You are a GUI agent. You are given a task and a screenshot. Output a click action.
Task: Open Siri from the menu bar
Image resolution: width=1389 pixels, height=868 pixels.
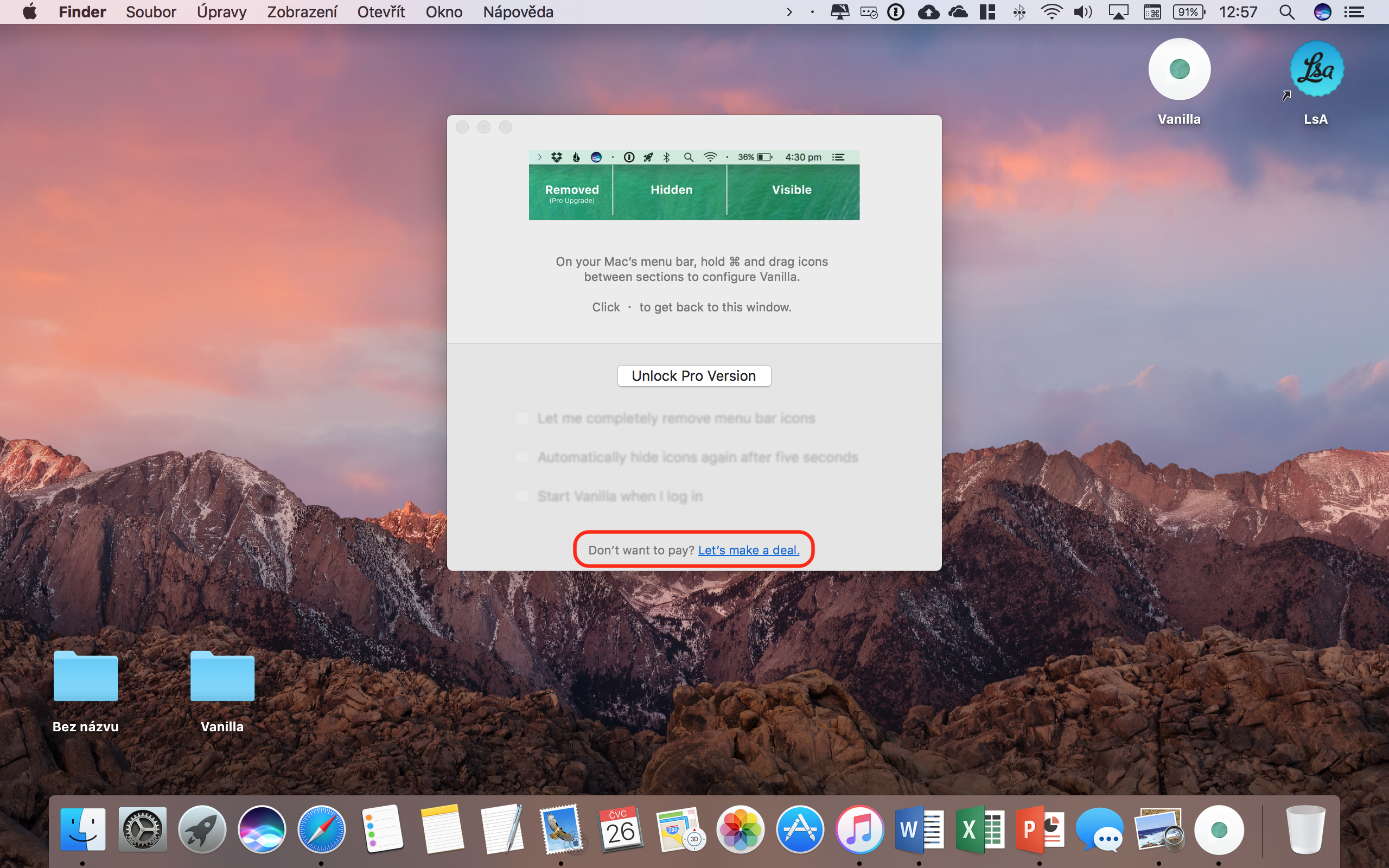coord(1322,12)
